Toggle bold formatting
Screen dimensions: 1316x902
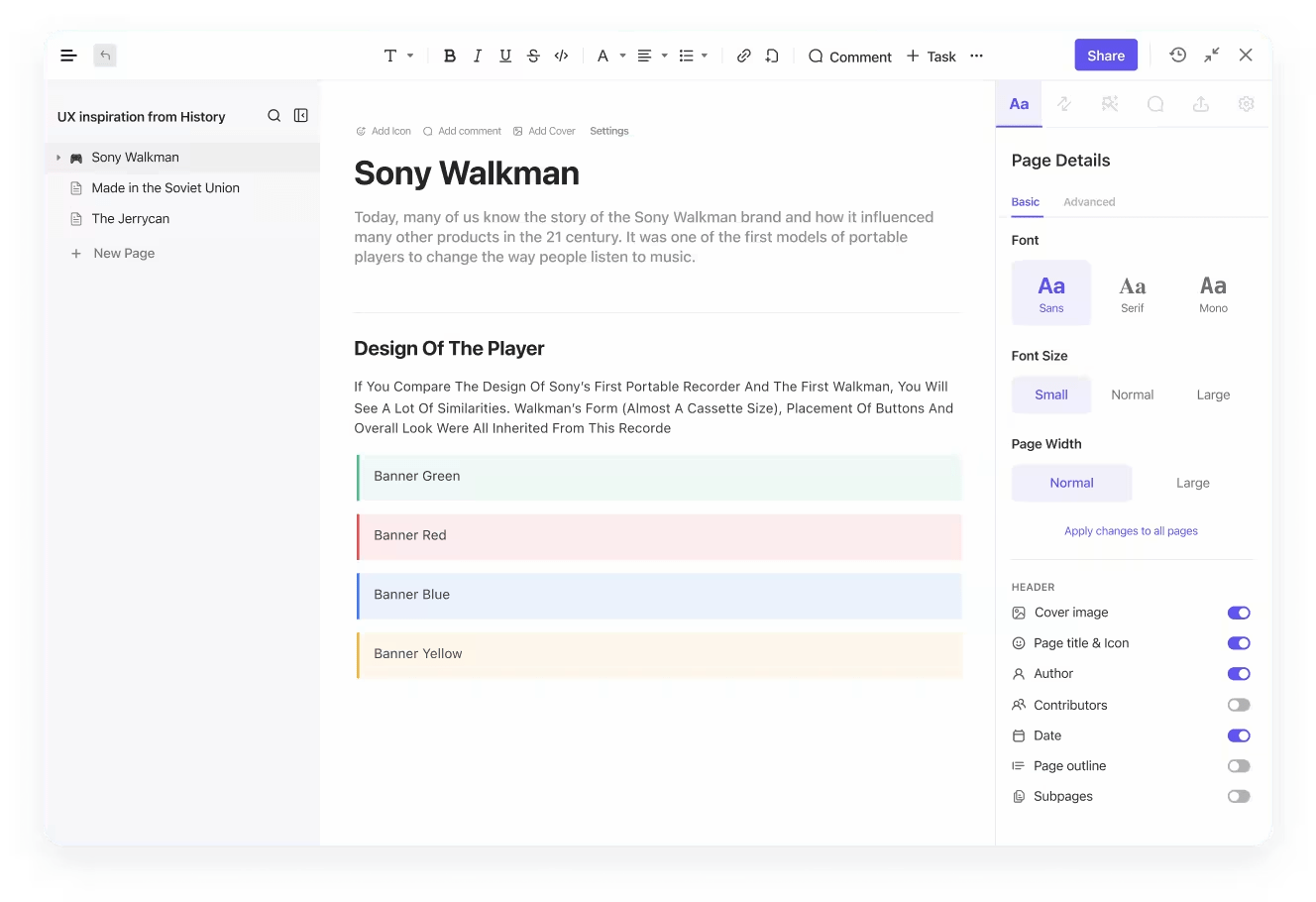click(x=450, y=56)
